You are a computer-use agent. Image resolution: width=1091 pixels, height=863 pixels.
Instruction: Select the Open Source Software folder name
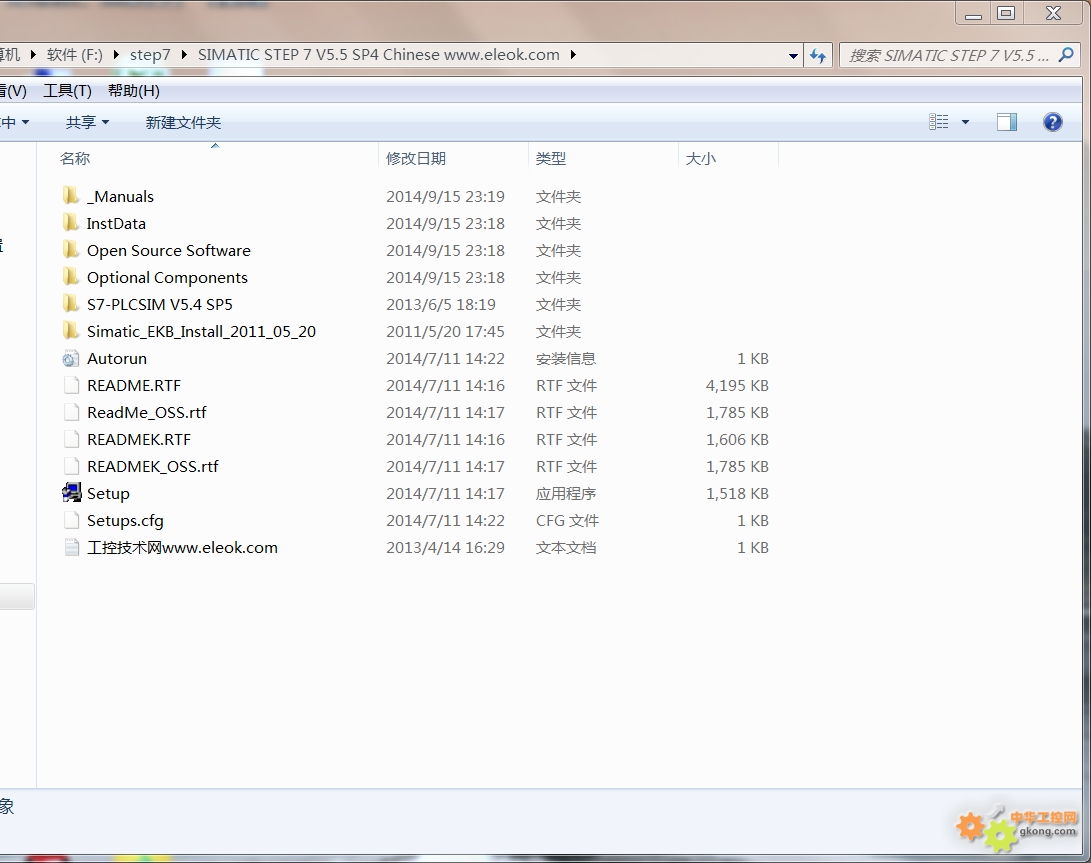pos(168,251)
